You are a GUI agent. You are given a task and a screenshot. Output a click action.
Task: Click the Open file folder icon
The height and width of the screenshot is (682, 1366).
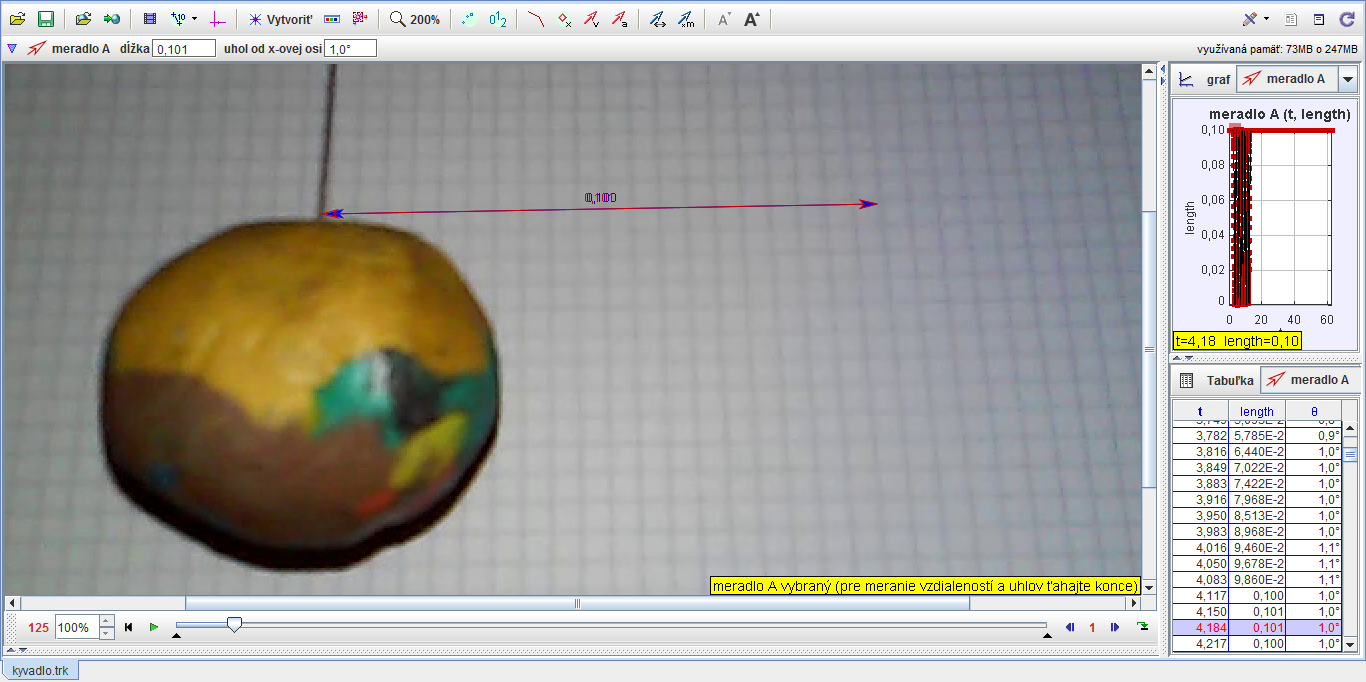(17, 19)
